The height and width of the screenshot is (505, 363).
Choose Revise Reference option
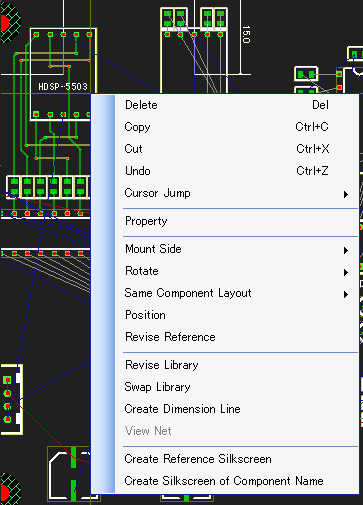click(237, 337)
